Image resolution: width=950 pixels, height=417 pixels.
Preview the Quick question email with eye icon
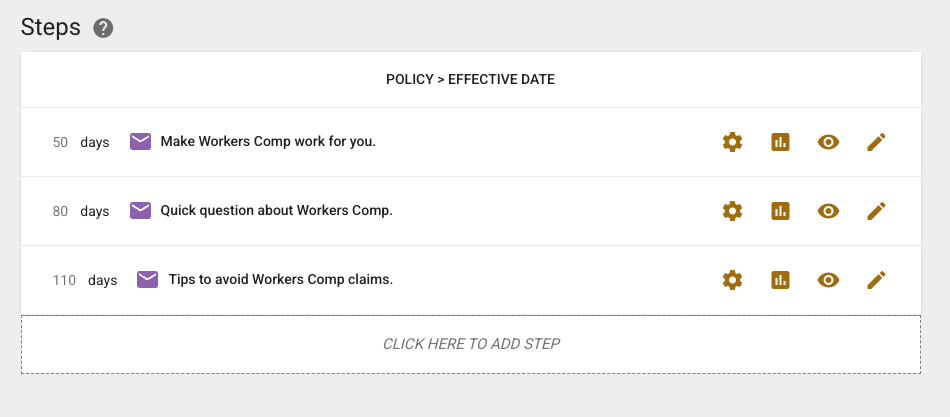[828, 211]
